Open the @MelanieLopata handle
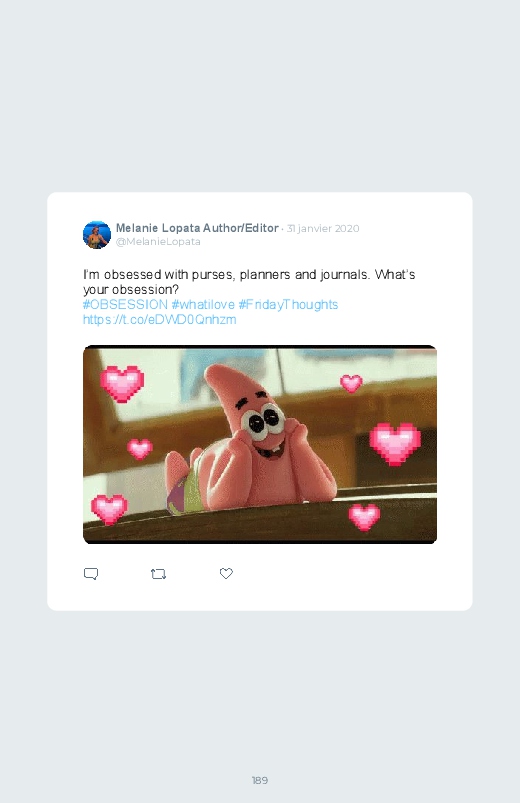This screenshot has width=520, height=803. pos(158,242)
